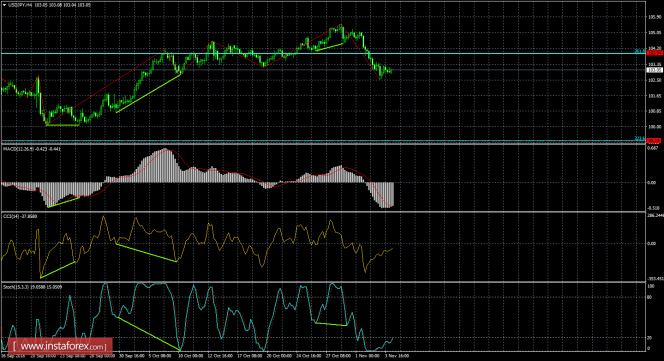Click the 105.90 price scale label
The image size is (664, 361).
click(x=654, y=17)
